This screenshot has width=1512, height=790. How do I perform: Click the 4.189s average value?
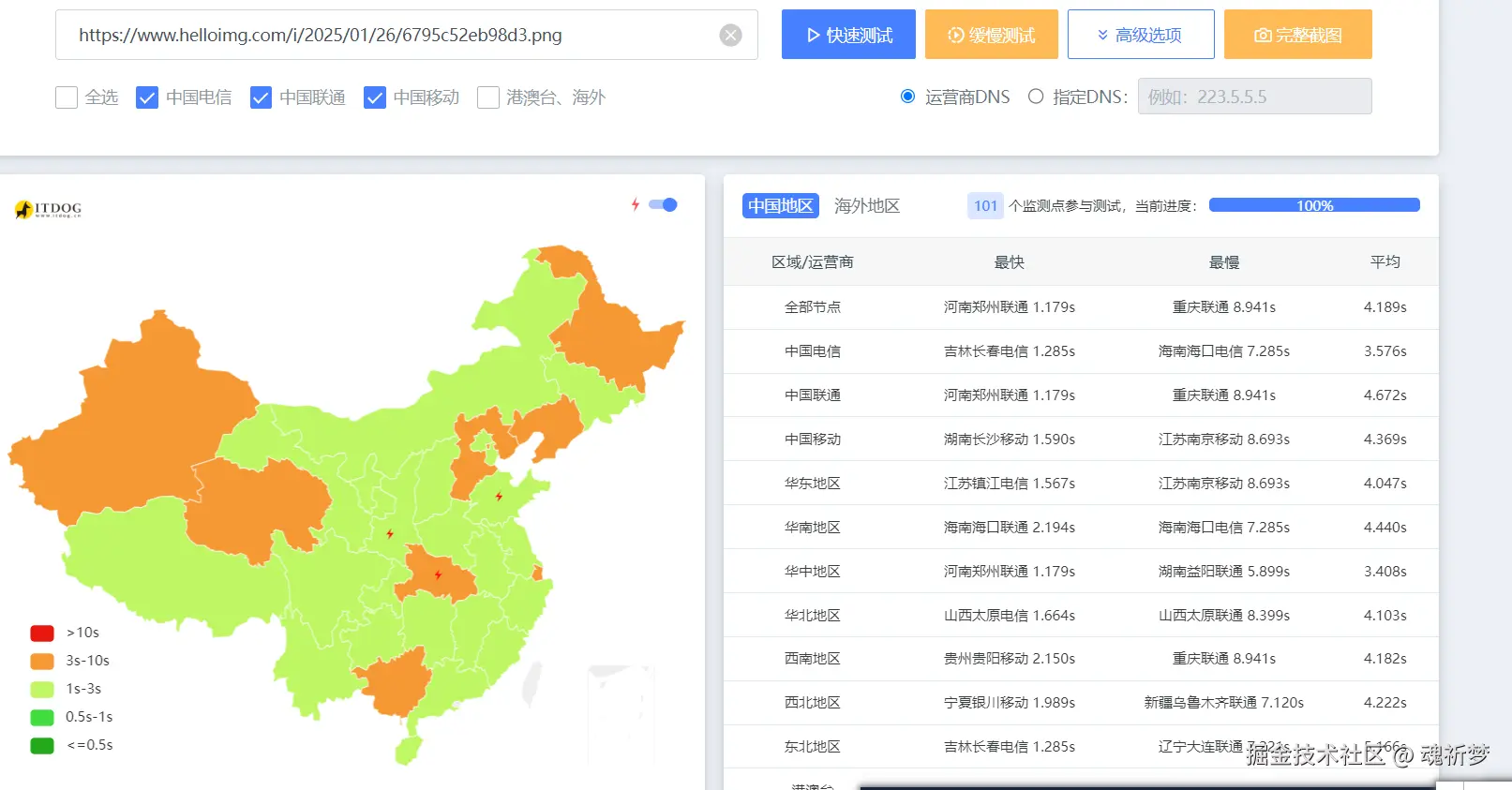[x=1385, y=307]
